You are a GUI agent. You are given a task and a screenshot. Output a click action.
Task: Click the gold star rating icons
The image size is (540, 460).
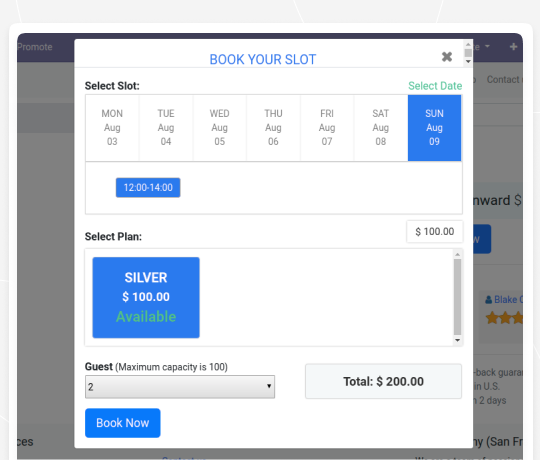pos(504,318)
